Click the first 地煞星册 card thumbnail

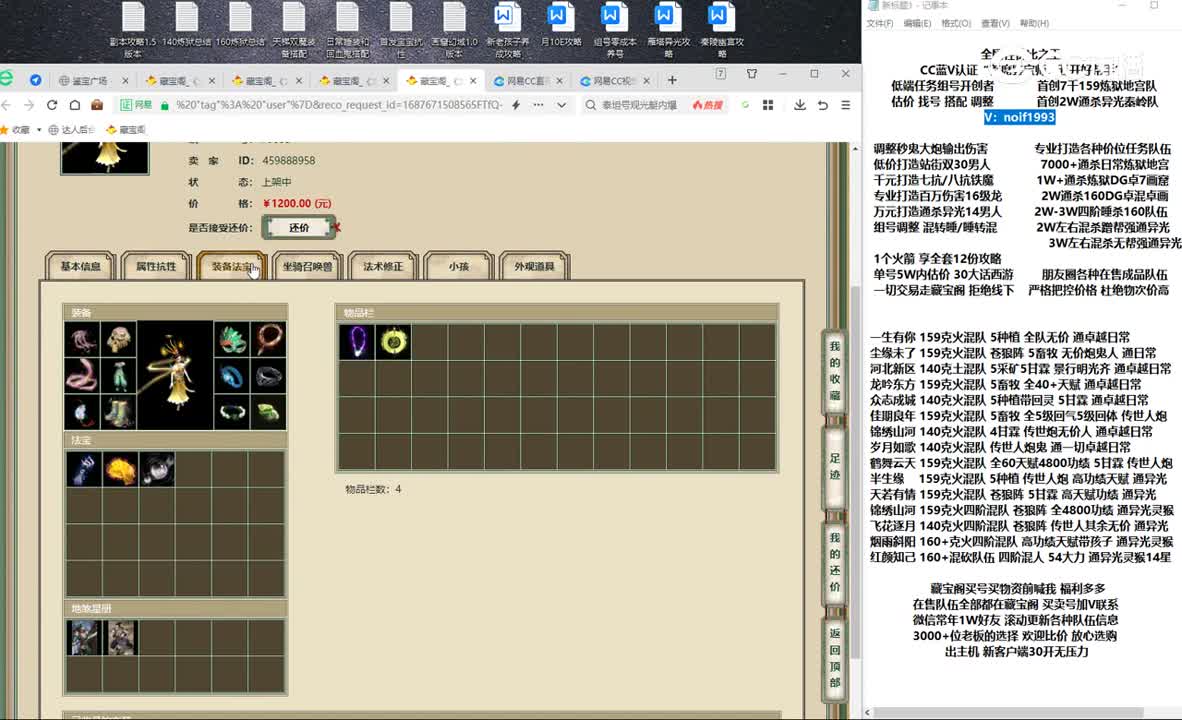click(84, 638)
